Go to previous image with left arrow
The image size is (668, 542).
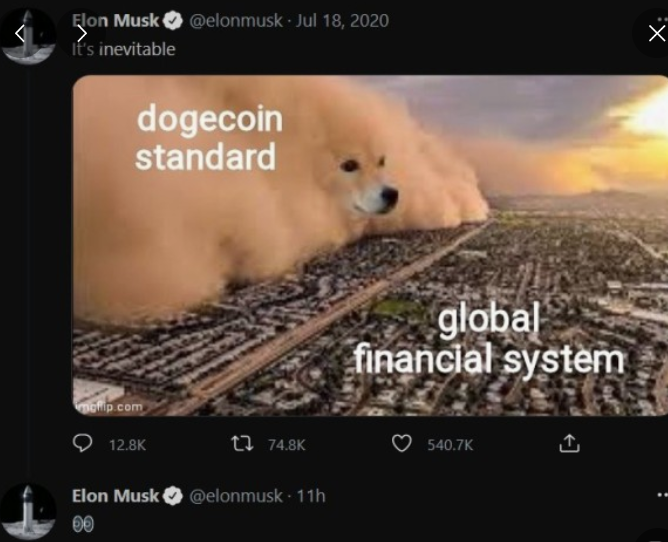pos(19,33)
